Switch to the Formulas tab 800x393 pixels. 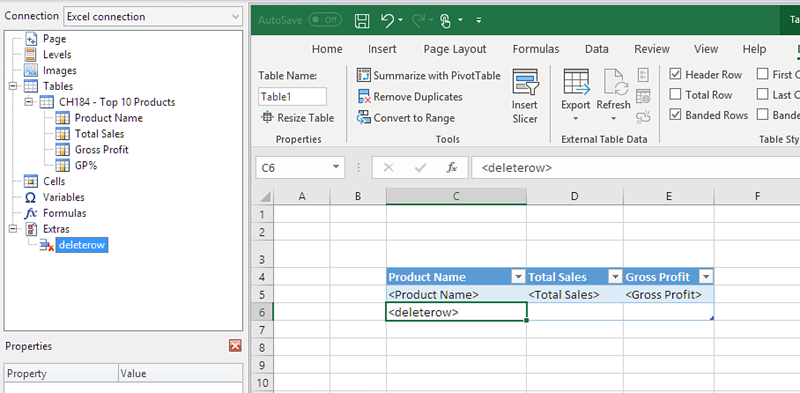coord(536,49)
